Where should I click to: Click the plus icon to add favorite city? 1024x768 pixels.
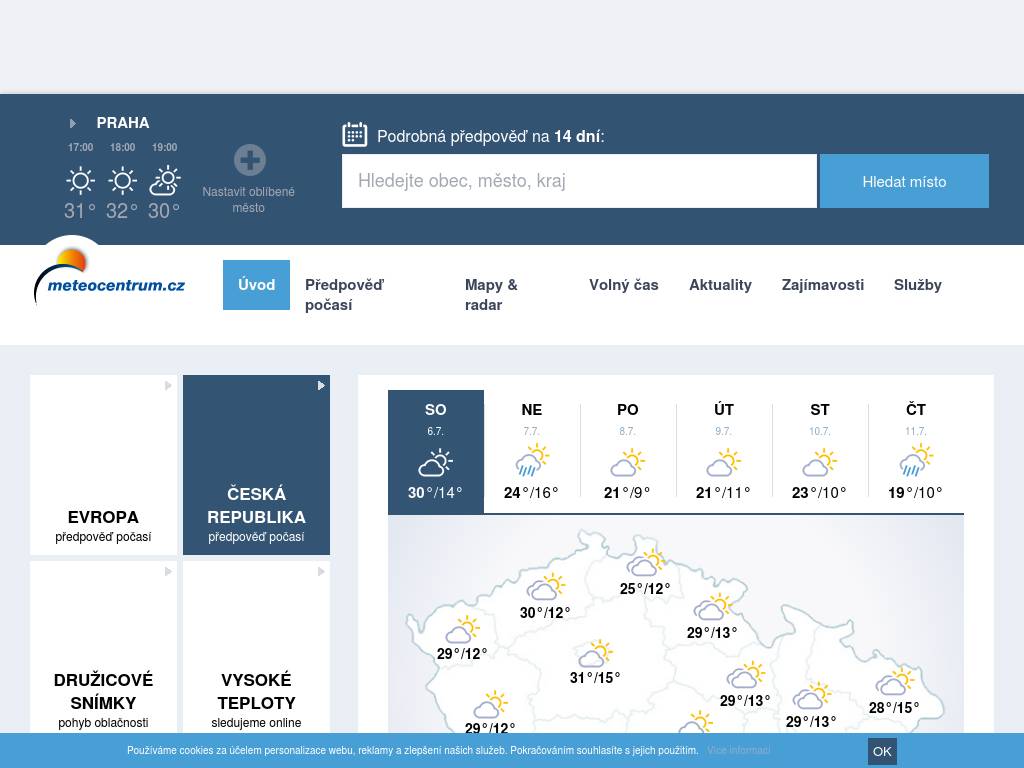point(249,160)
